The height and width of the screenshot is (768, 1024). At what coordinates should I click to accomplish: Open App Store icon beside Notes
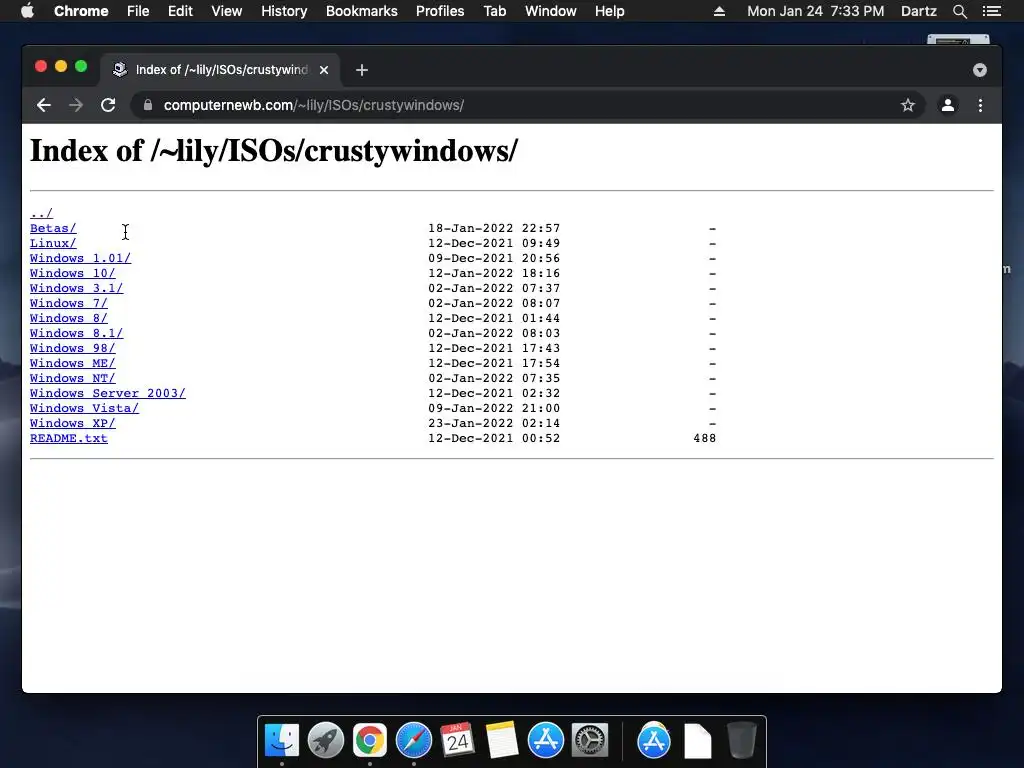click(545, 741)
